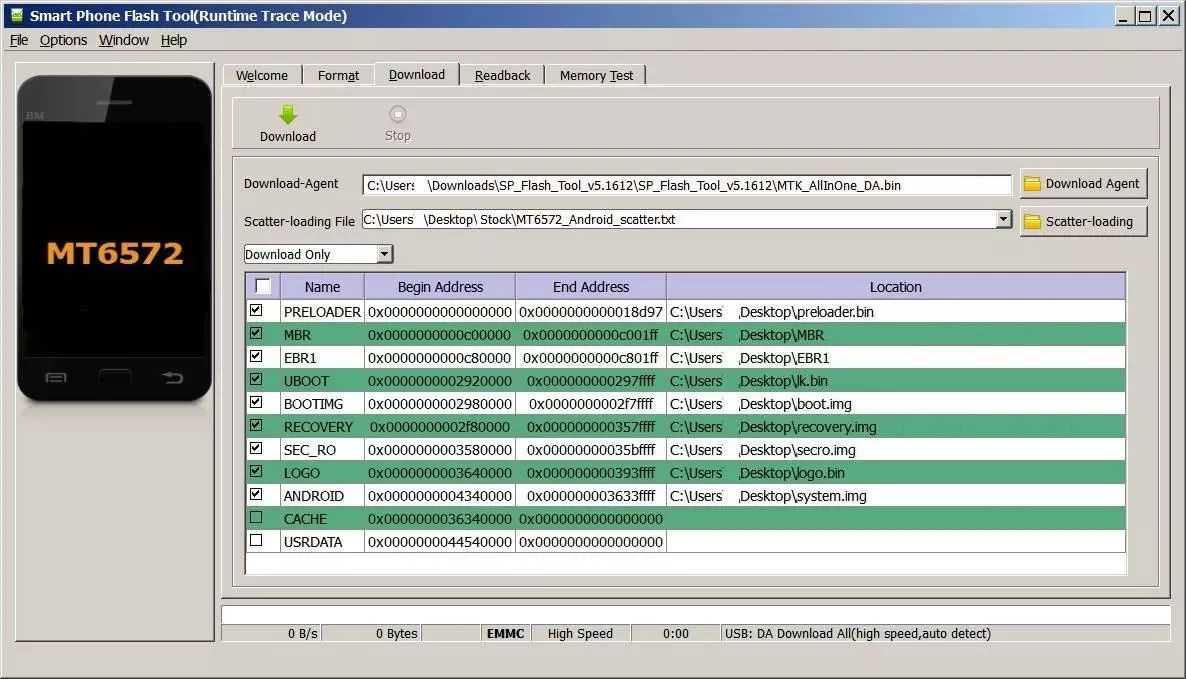Click the green Download arrow icon
Image resolution: width=1186 pixels, height=679 pixels.
(x=288, y=115)
